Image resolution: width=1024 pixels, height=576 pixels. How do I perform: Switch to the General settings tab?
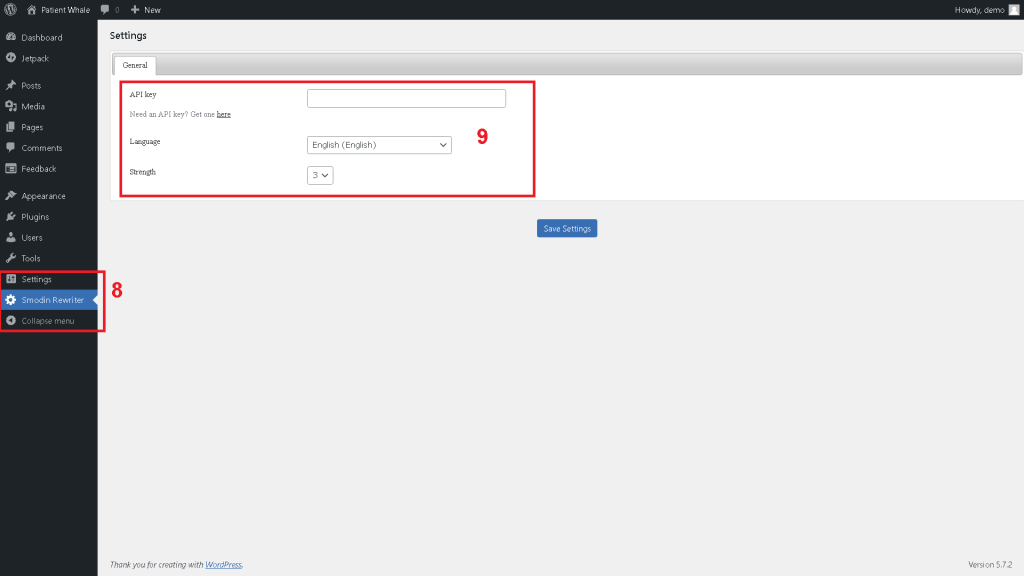(135, 64)
